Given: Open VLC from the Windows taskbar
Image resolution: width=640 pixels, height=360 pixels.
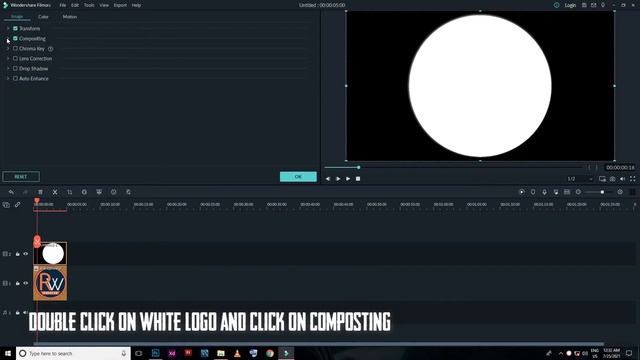Looking at the screenshot, I should 237,353.
